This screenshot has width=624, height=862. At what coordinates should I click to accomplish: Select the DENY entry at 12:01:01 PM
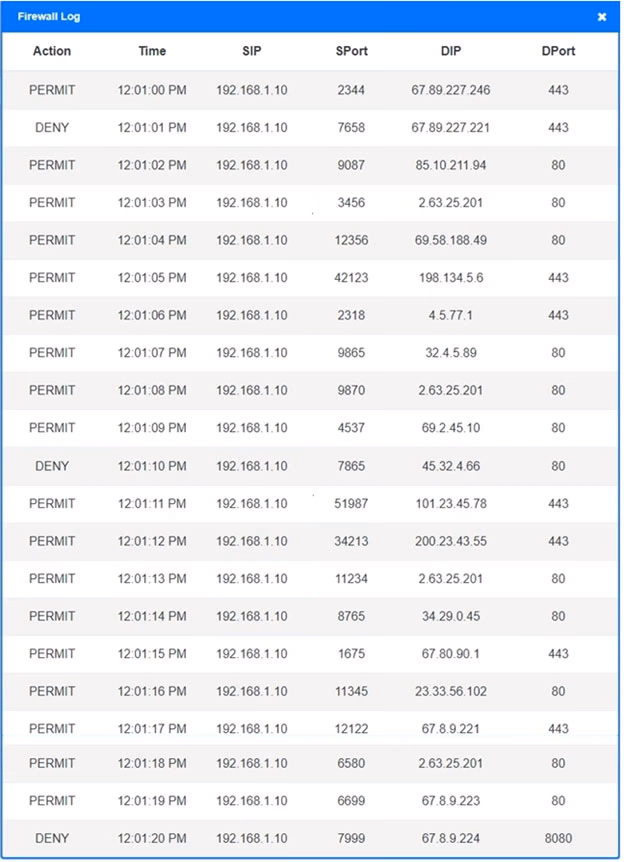311,128
